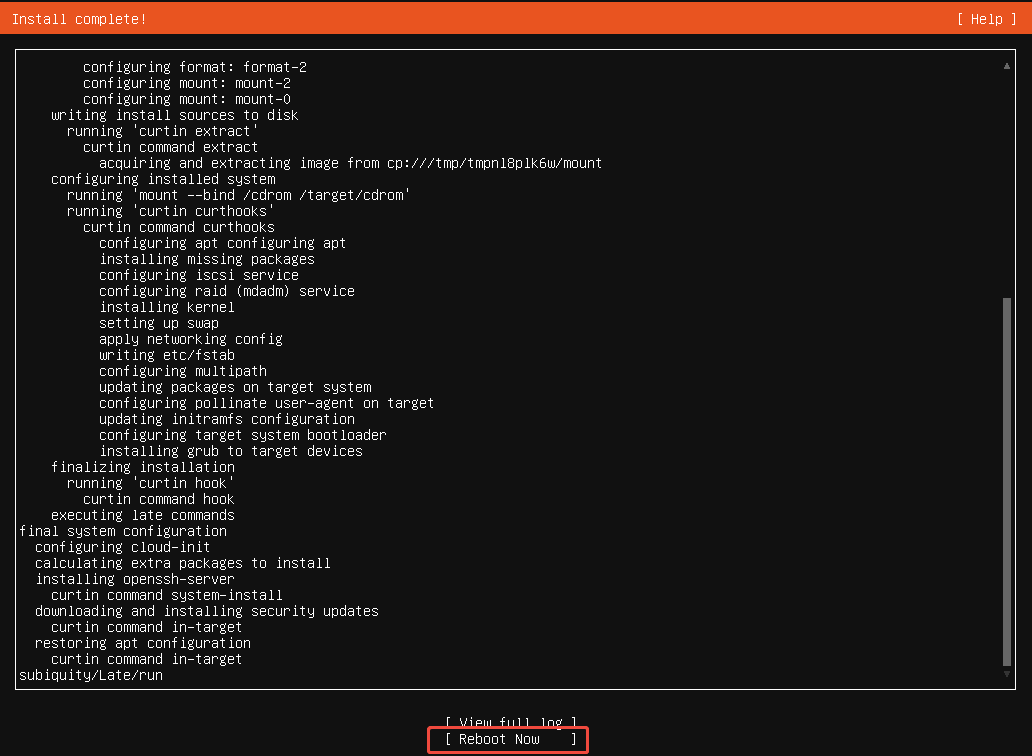Open the View full log option
Image resolution: width=1032 pixels, height=756 pixels.
click(x=511, y=722)
